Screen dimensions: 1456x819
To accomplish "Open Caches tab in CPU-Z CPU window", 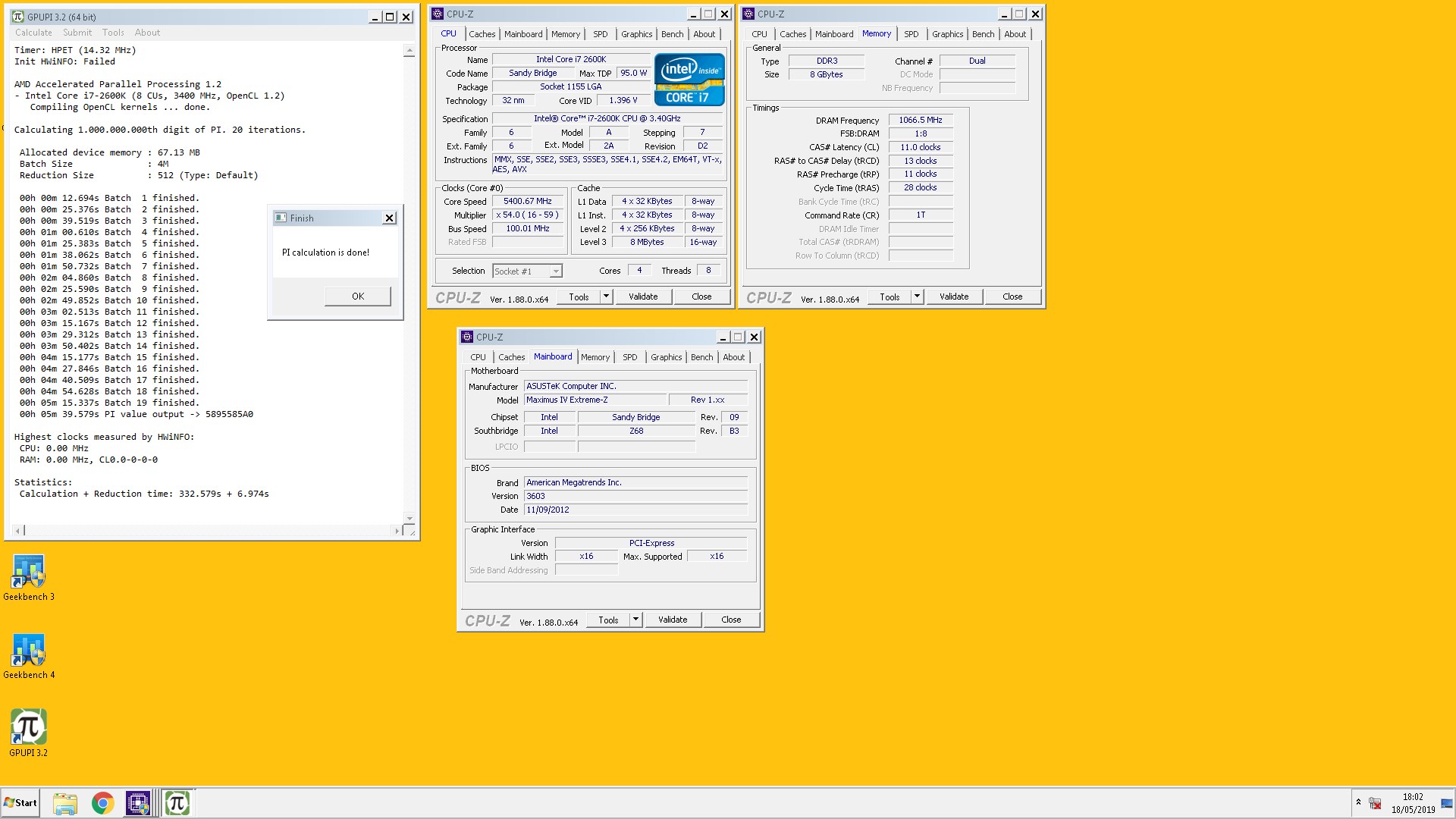I will (x=482, y=34).
